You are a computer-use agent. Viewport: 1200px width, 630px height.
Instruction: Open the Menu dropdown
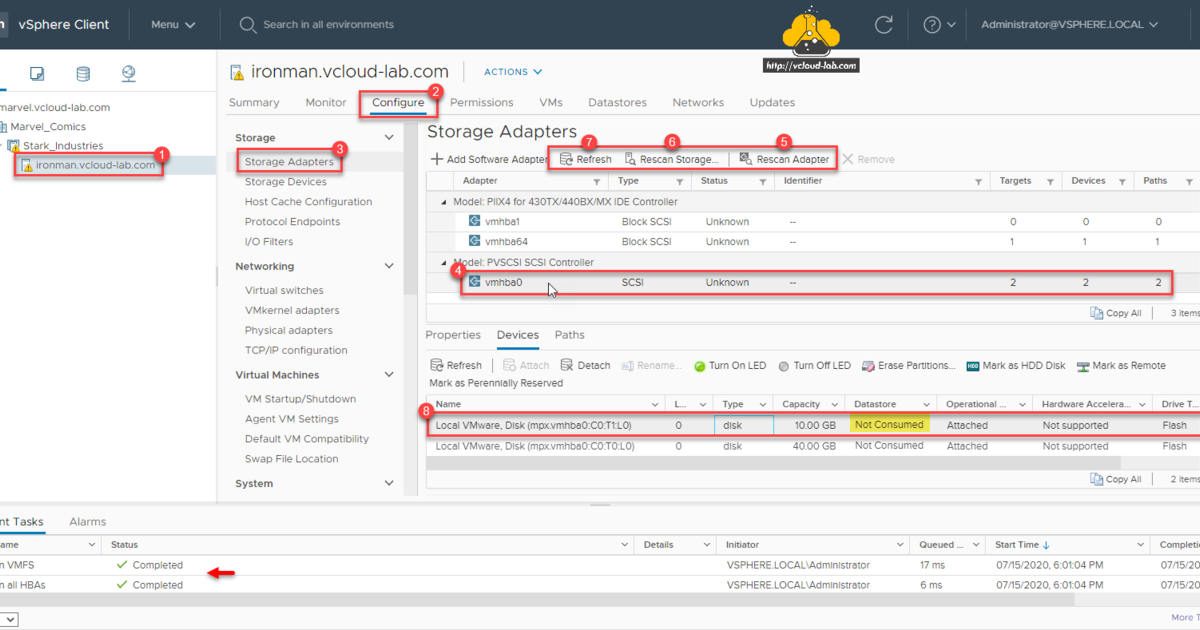[173, 25]
